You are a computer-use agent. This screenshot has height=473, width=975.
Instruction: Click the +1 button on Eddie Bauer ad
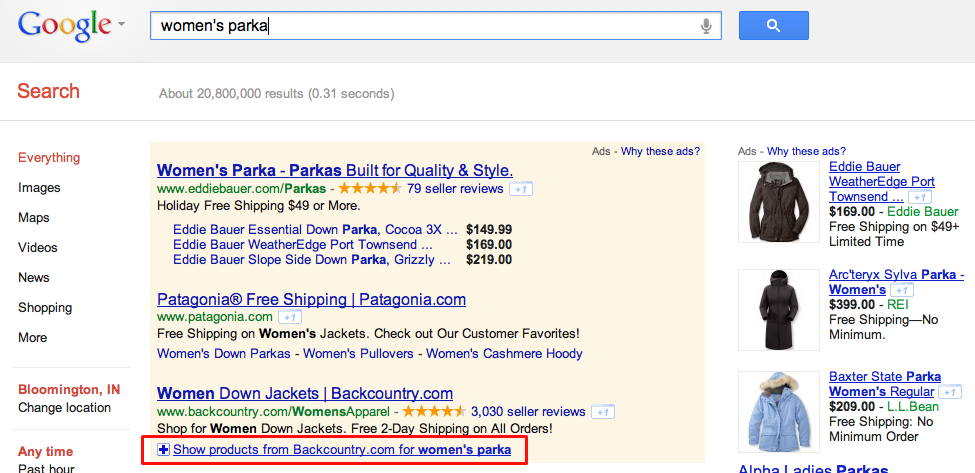click(521, 189)
